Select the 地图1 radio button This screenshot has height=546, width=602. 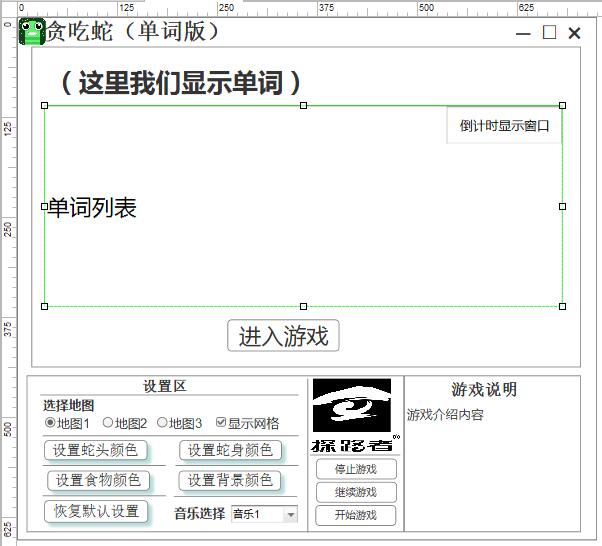(50, 423)
